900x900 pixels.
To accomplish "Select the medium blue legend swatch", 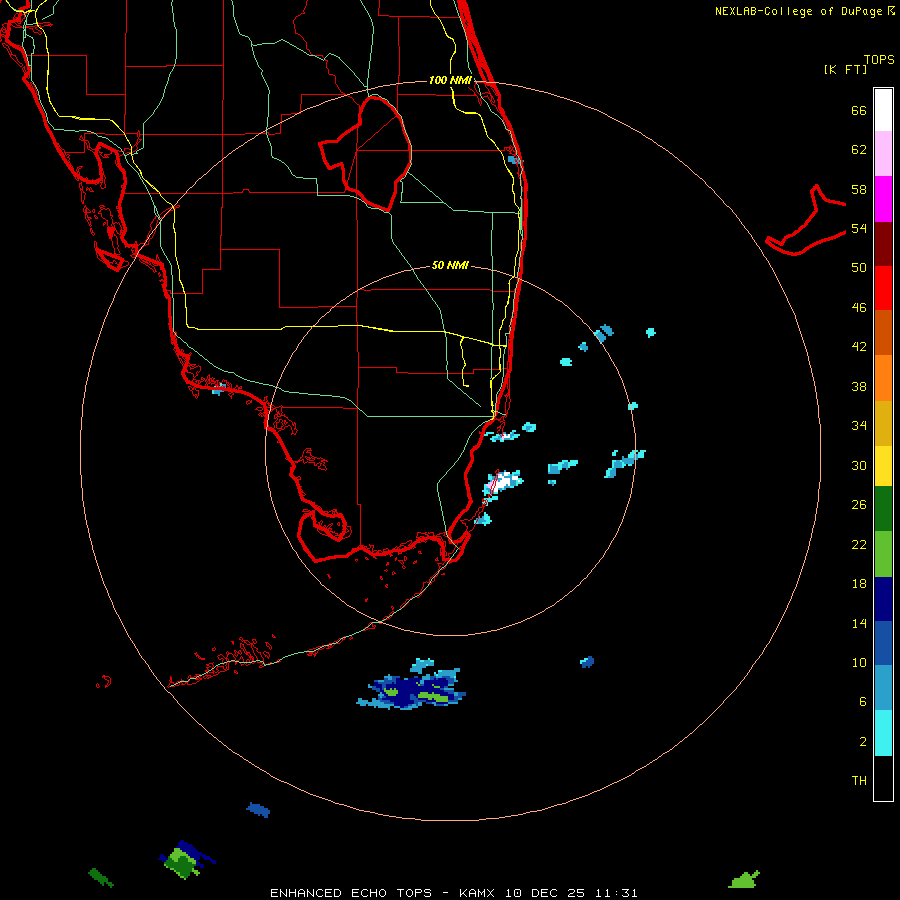I will (x=883, y=643).
